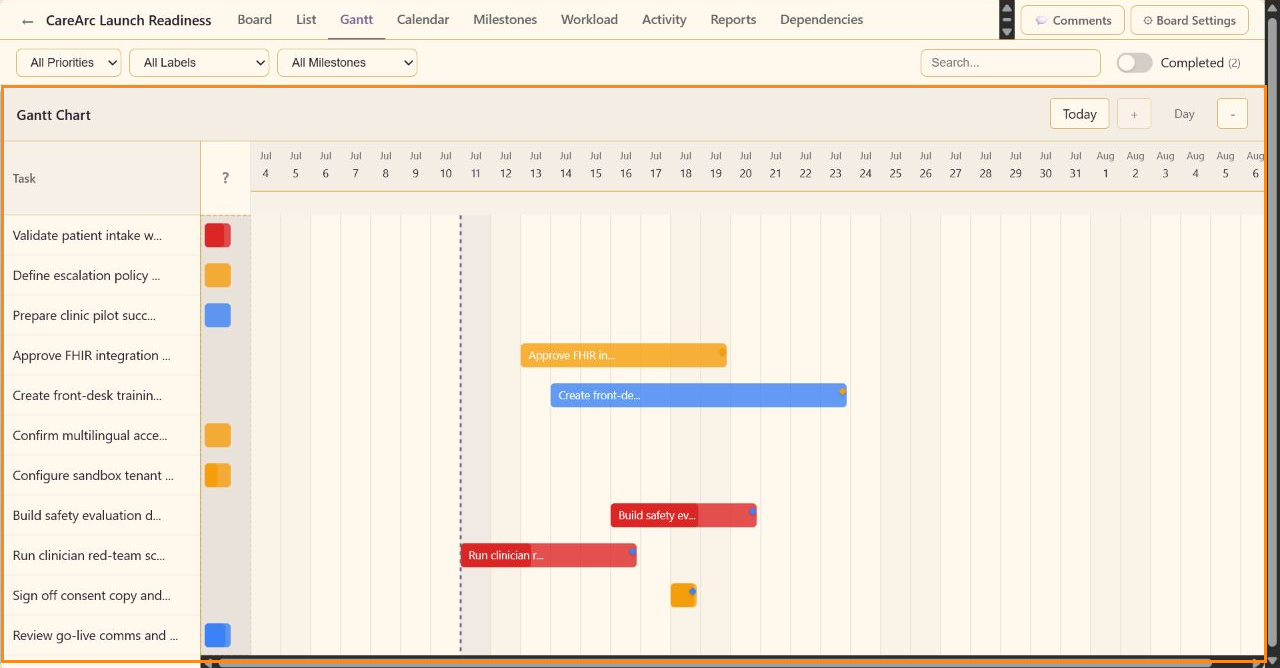The height and width of the screenshot is (668, 1280).
Task: Click the end handle of Run clinician bar
Action: pyautogui.click(x=632, y=551)
